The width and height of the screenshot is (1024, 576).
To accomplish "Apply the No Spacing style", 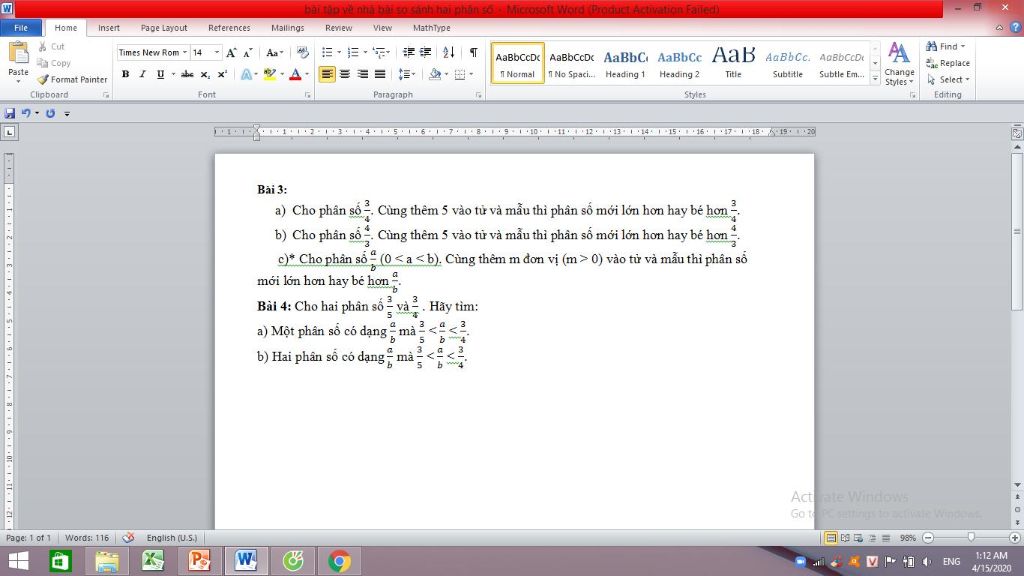I will (571, 63).
